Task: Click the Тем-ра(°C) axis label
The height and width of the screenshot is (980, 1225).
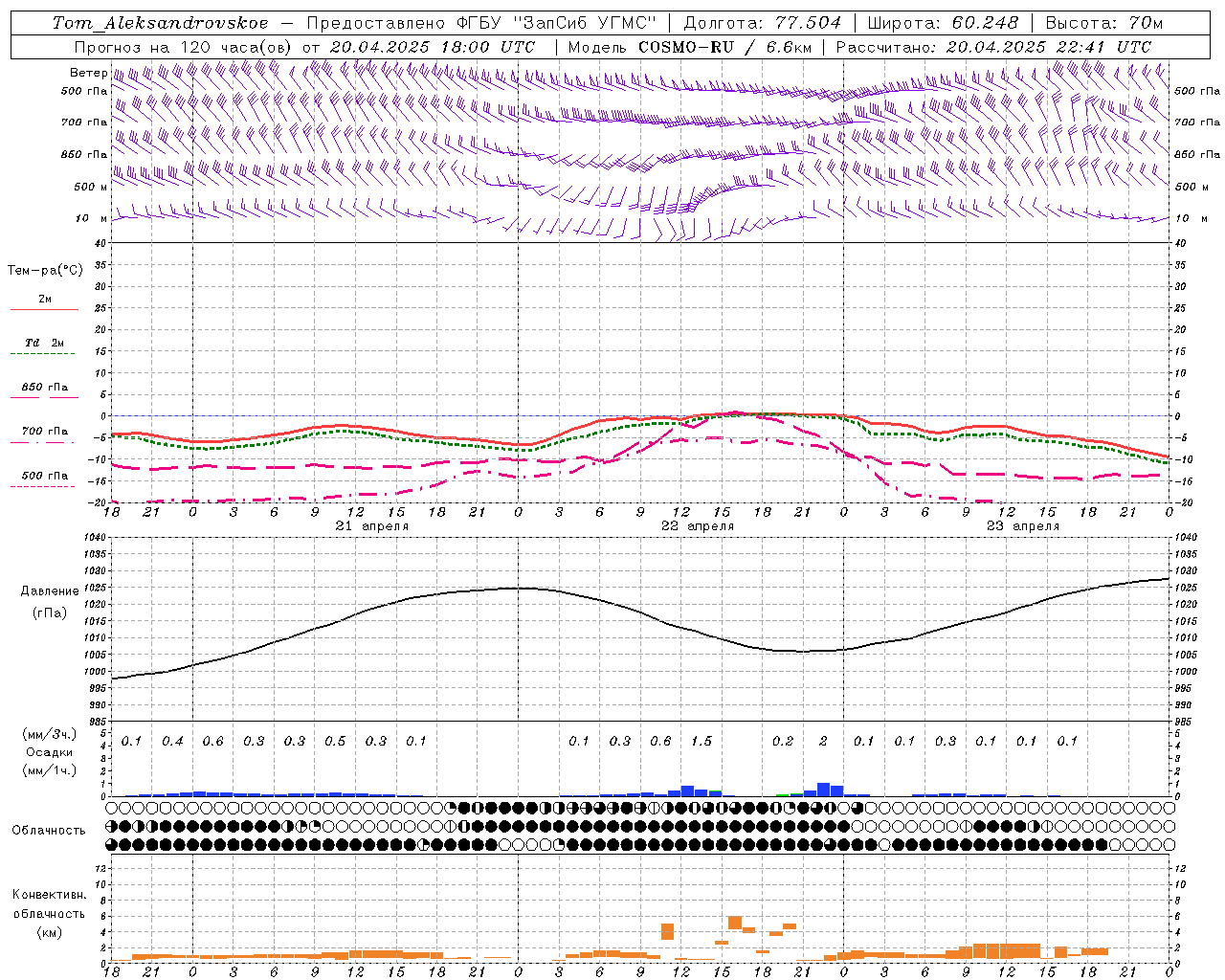Action: 45,271
